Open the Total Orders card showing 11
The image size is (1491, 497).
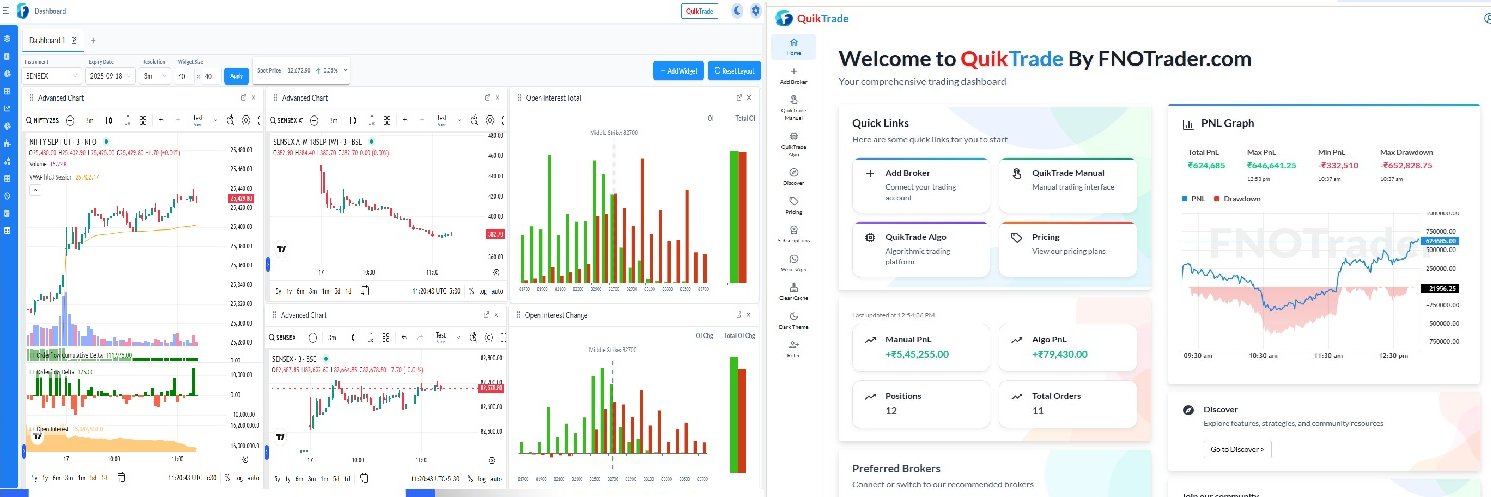point(1067,403)
